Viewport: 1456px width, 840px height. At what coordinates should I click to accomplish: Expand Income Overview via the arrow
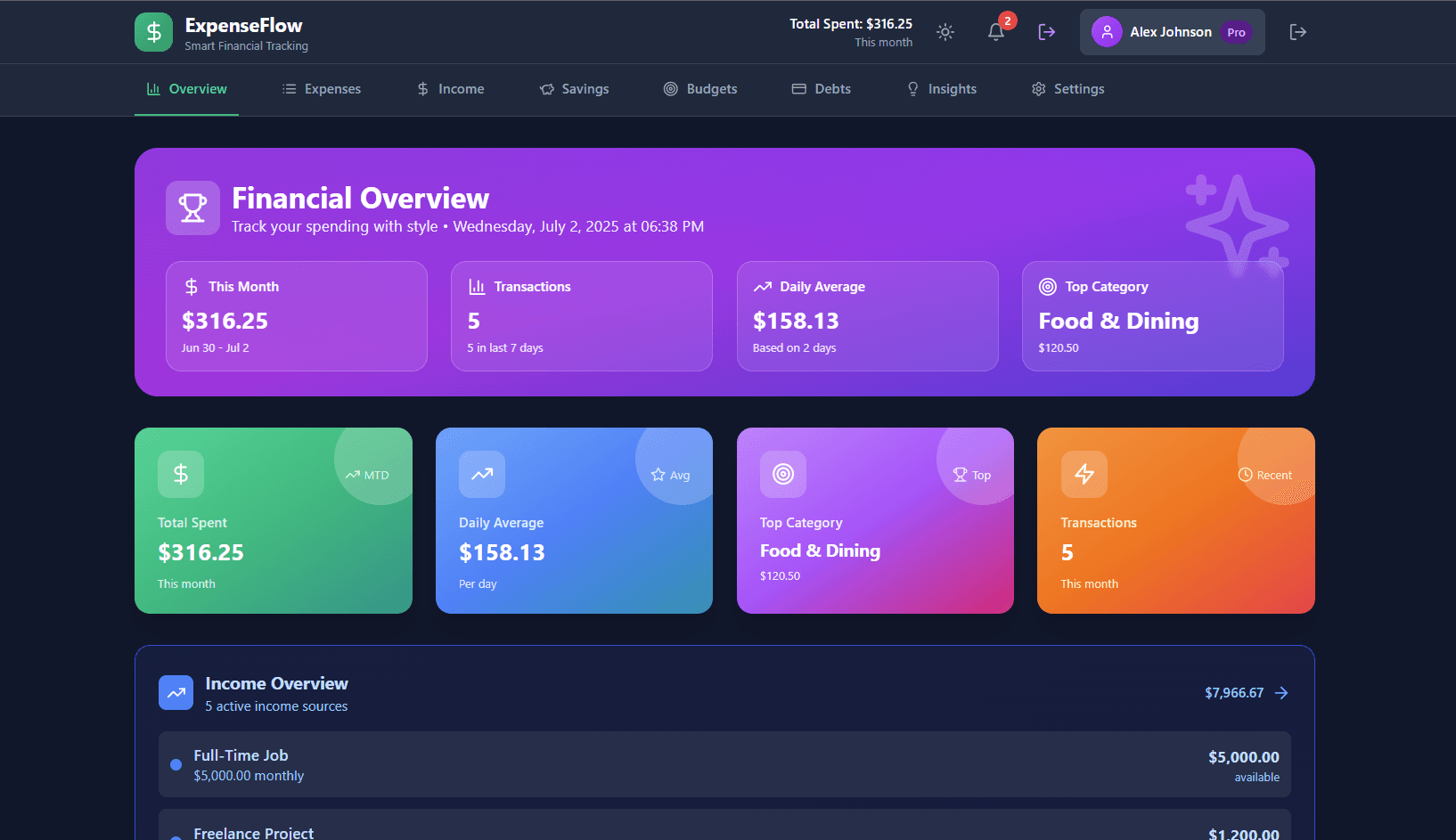click(1281, 692)
